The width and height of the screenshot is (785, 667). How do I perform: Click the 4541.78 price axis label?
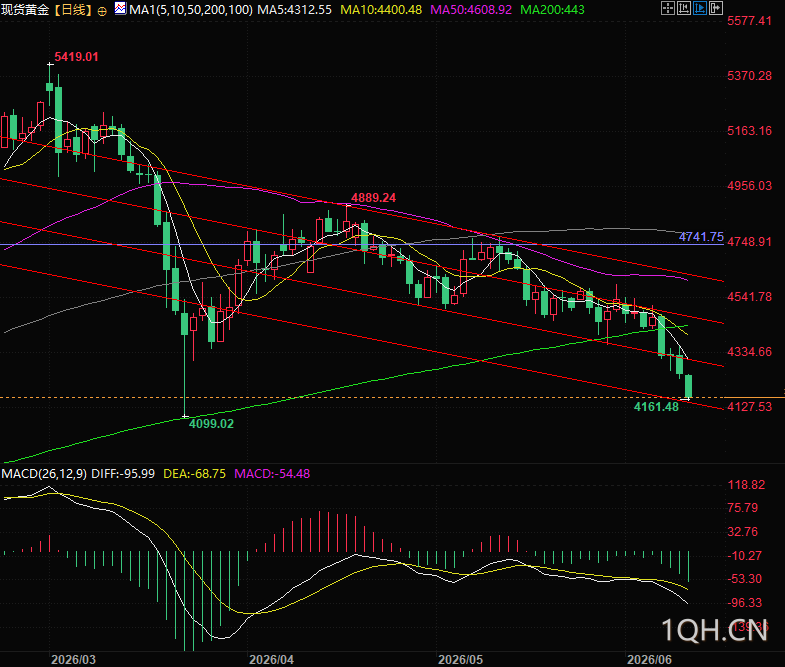point(749,297)
